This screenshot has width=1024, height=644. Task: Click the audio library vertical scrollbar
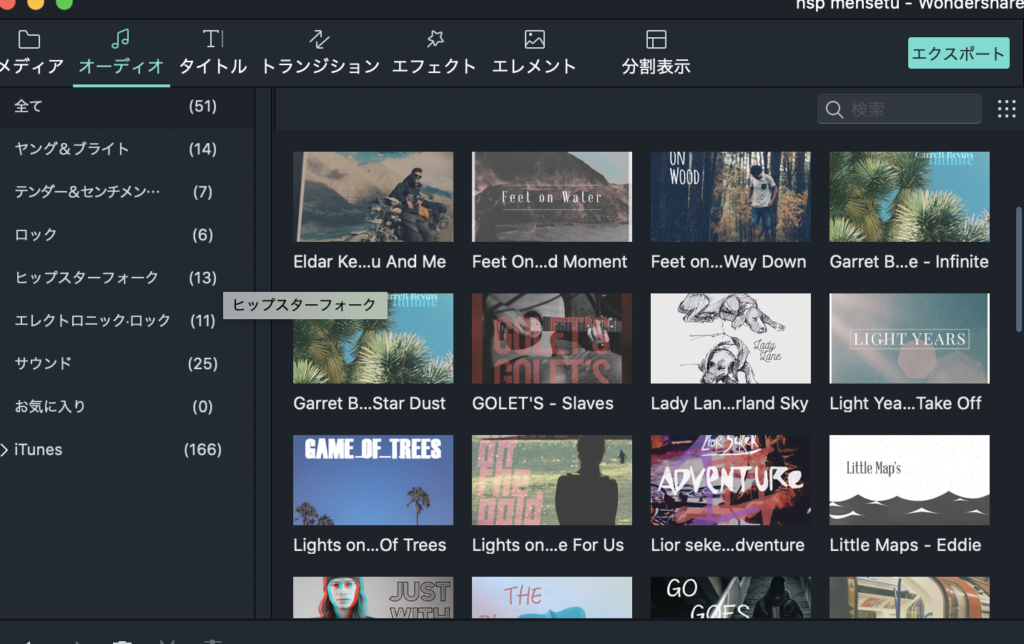1019,260
